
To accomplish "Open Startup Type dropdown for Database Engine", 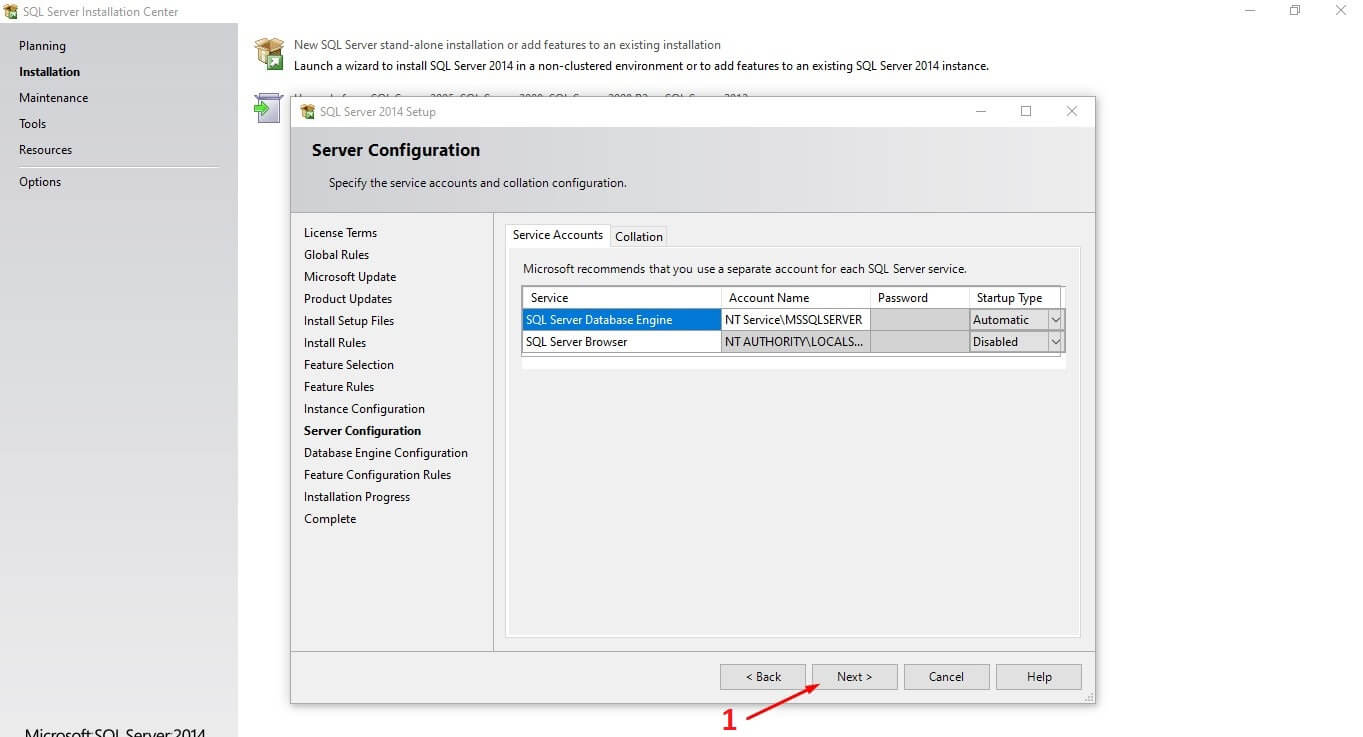I will pyautogui.click(x=1055, y=320).
